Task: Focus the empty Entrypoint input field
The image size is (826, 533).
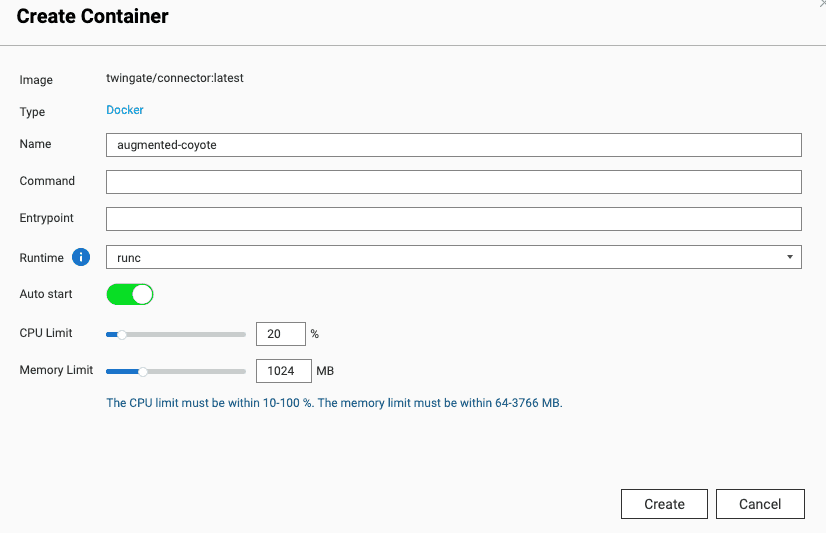Action: coord(453,219)
